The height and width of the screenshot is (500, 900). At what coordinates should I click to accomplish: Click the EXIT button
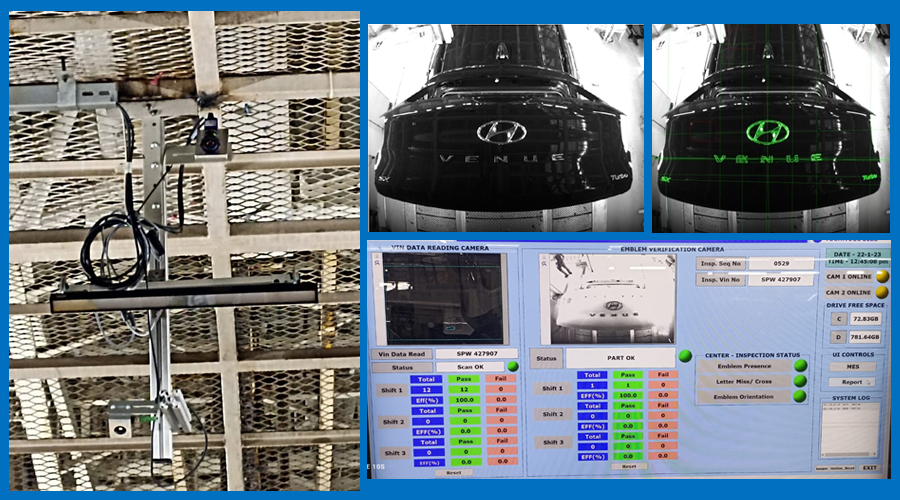click(x=870, y=467)
